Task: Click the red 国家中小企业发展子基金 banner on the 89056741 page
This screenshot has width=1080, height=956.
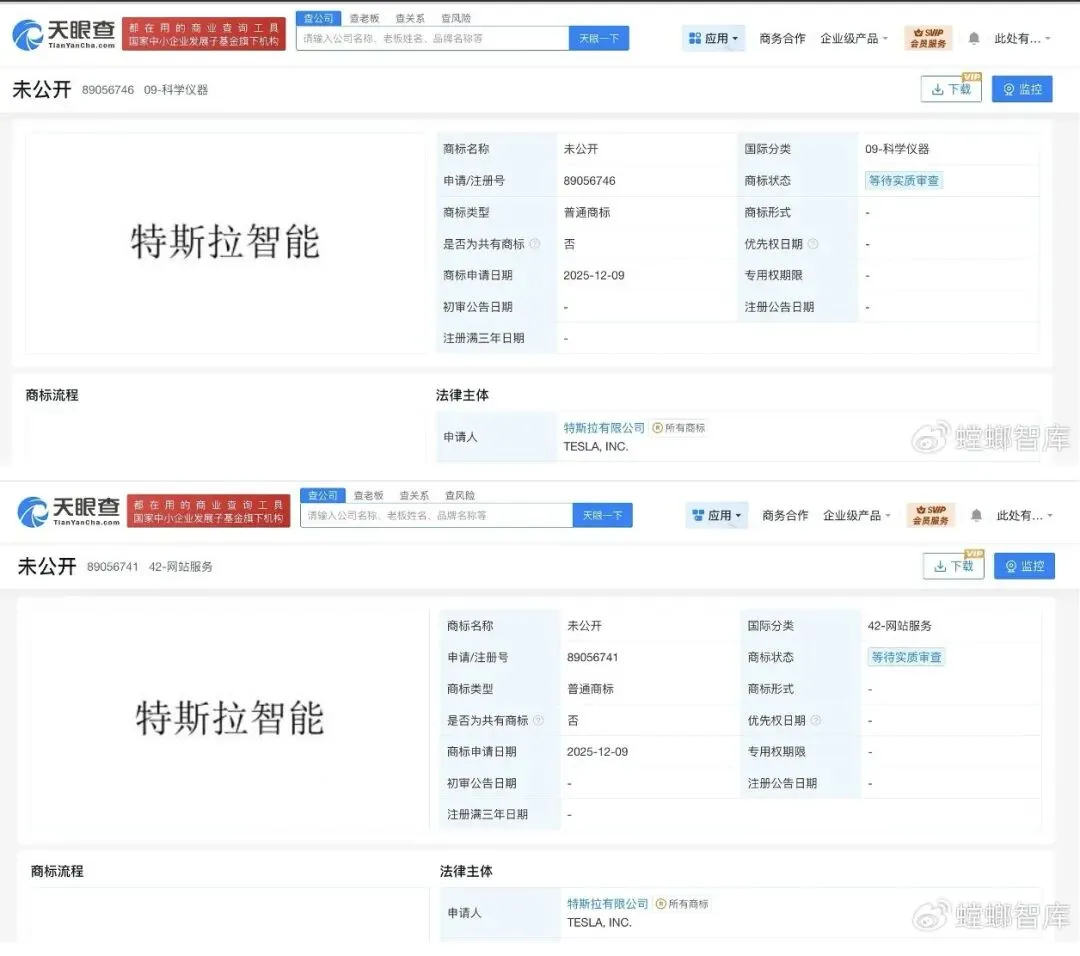Action: pyautogui.click(x=208, y=511)
